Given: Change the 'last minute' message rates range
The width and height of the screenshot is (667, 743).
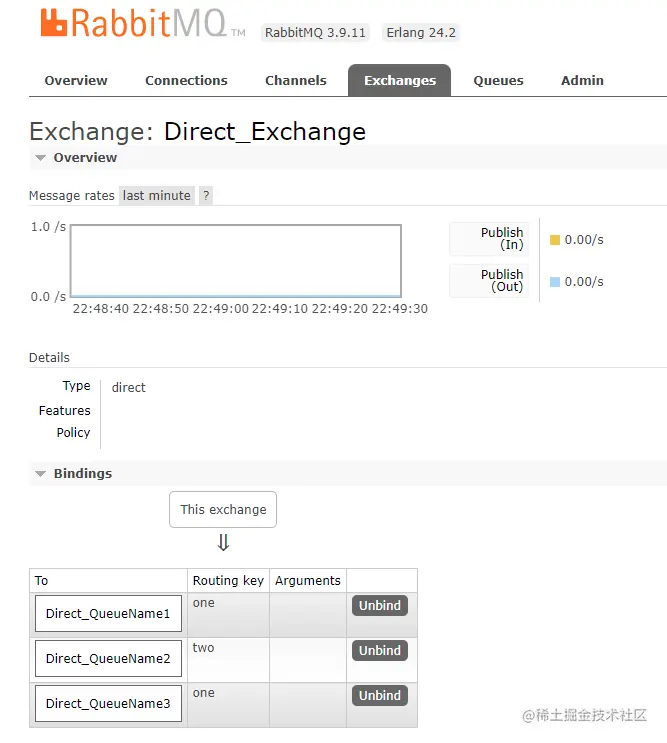Looking at the screenshot, I should tap(157, 195).
